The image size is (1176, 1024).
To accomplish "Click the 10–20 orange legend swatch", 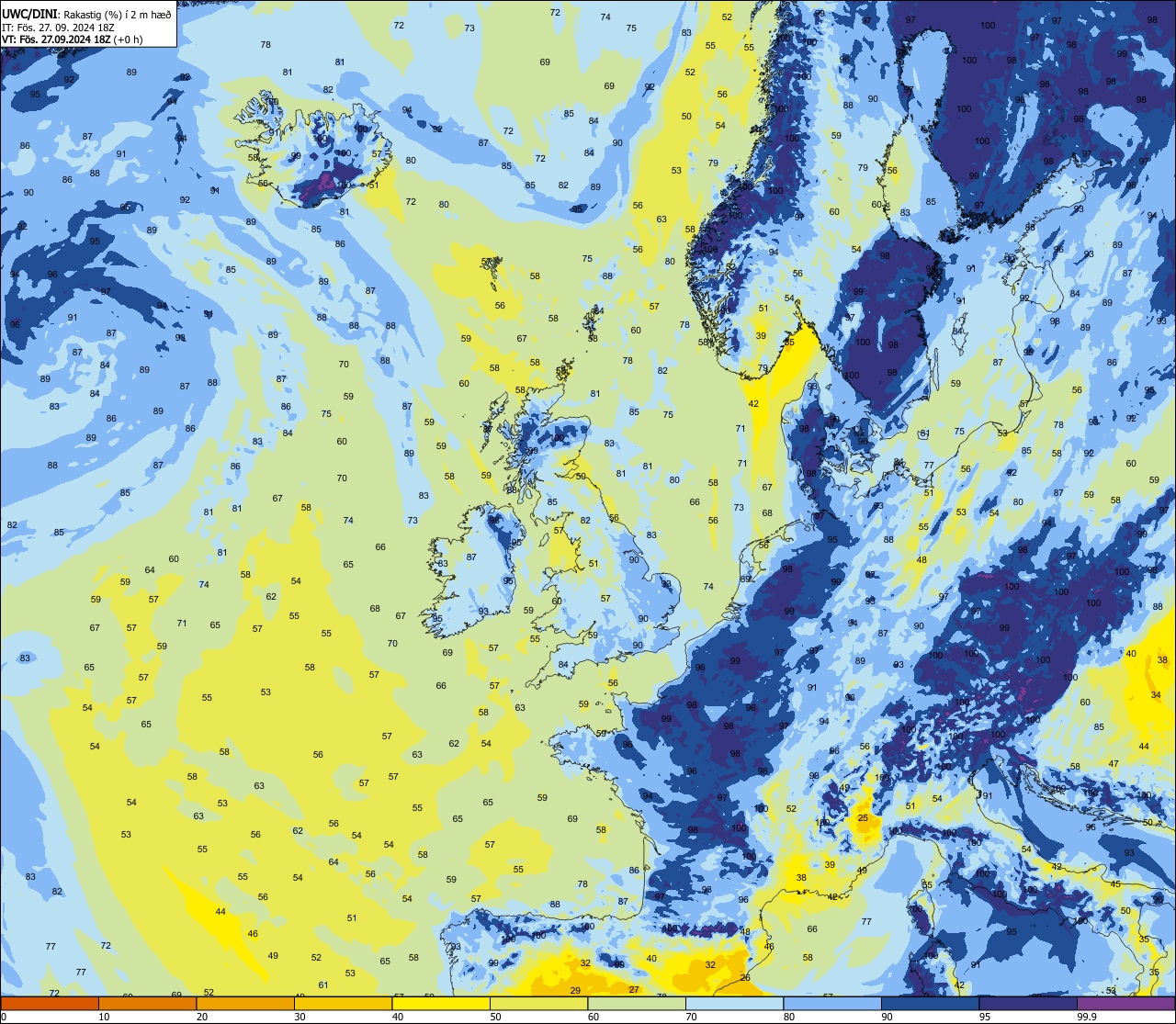I will click(x=147, y=1004).
